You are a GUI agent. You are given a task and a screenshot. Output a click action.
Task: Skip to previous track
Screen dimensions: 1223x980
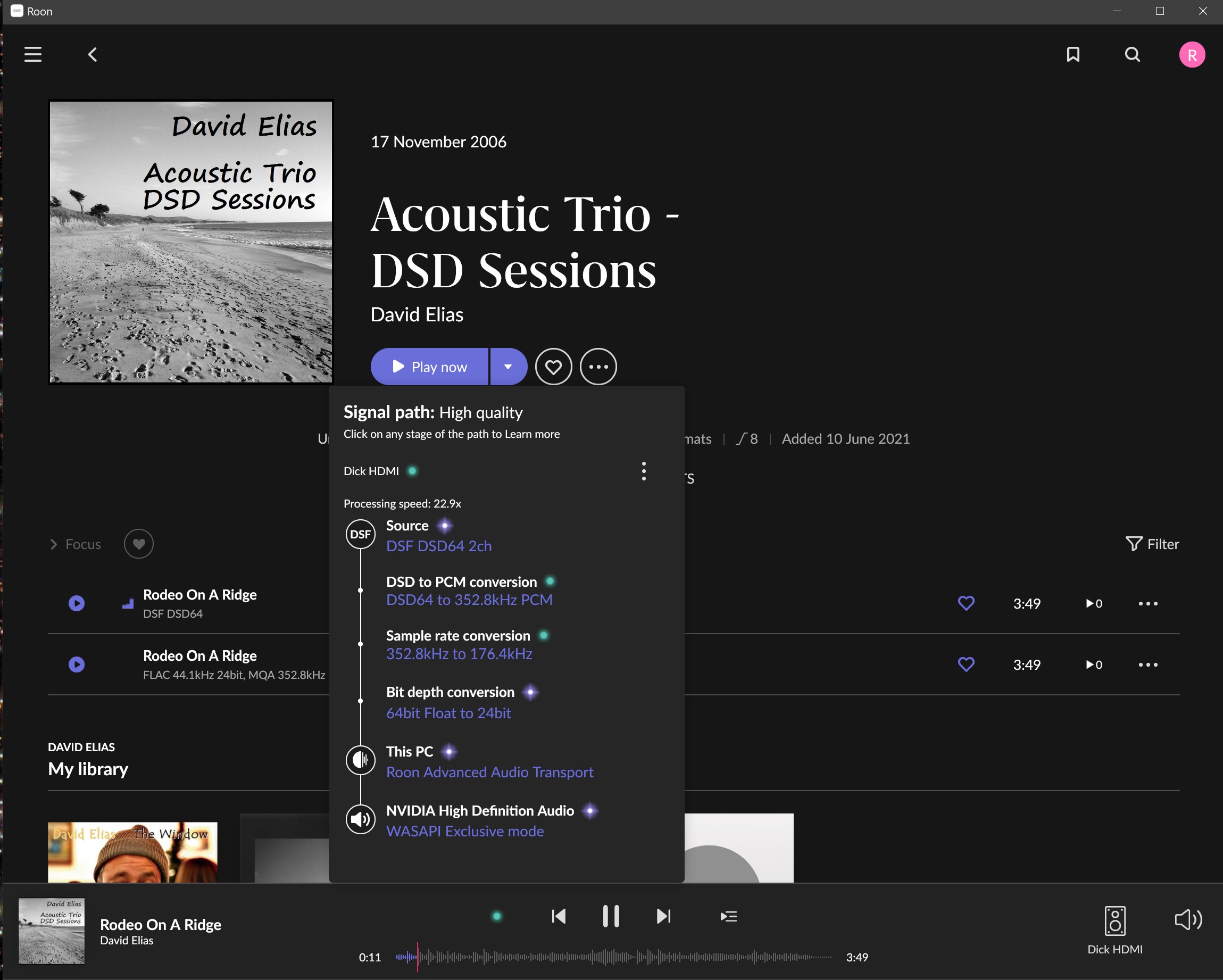(x=558, y=916)
